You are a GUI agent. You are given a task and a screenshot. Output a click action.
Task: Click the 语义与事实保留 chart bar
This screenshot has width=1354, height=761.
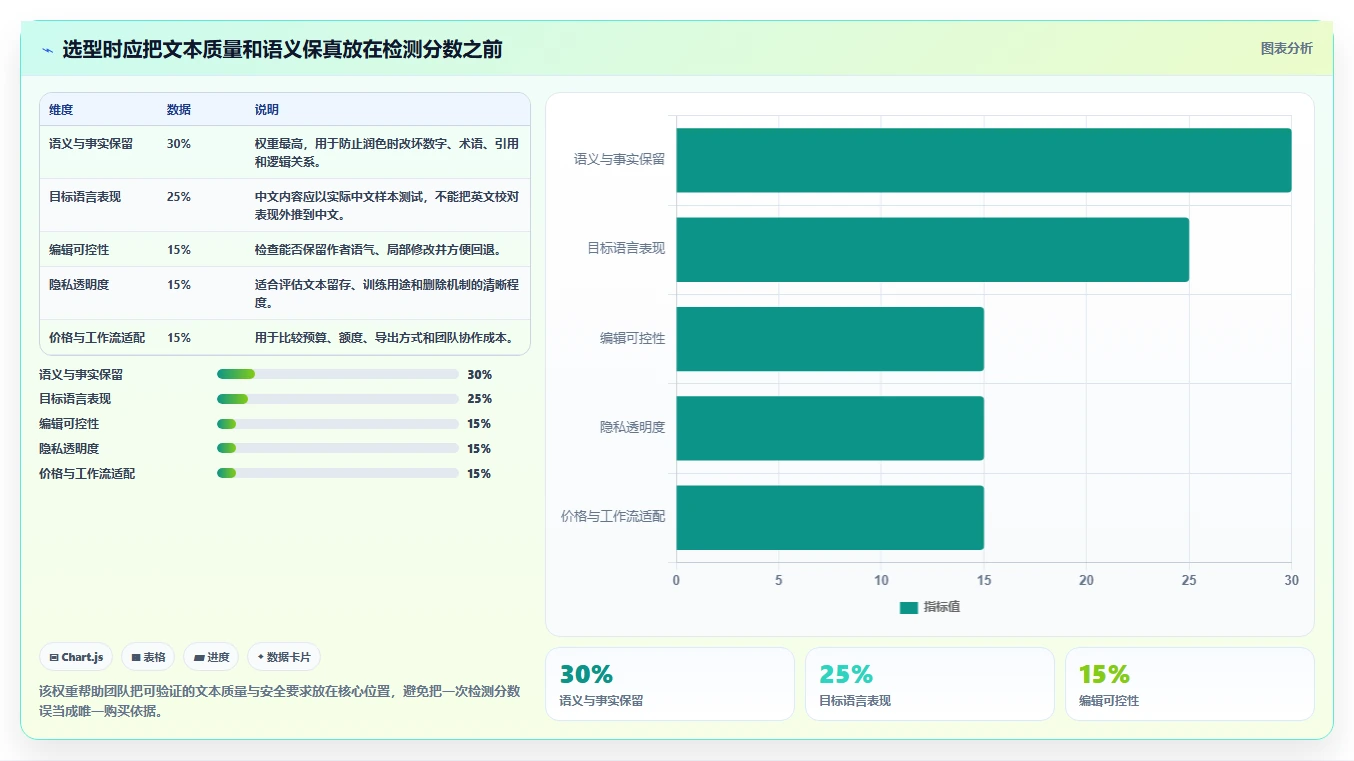pyautogui.click(x=983, y=160)
